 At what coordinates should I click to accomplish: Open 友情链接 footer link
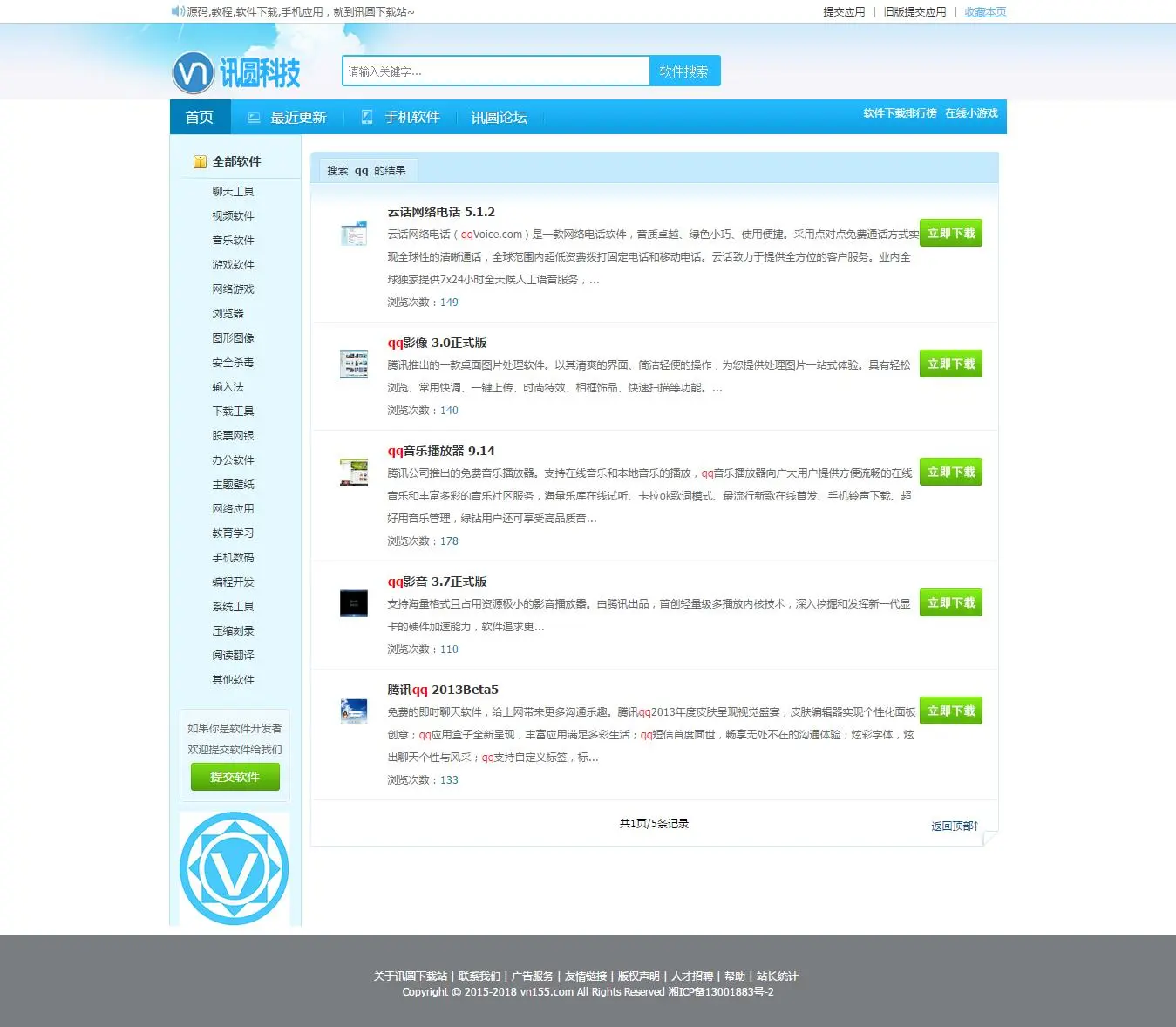(586, 976)
